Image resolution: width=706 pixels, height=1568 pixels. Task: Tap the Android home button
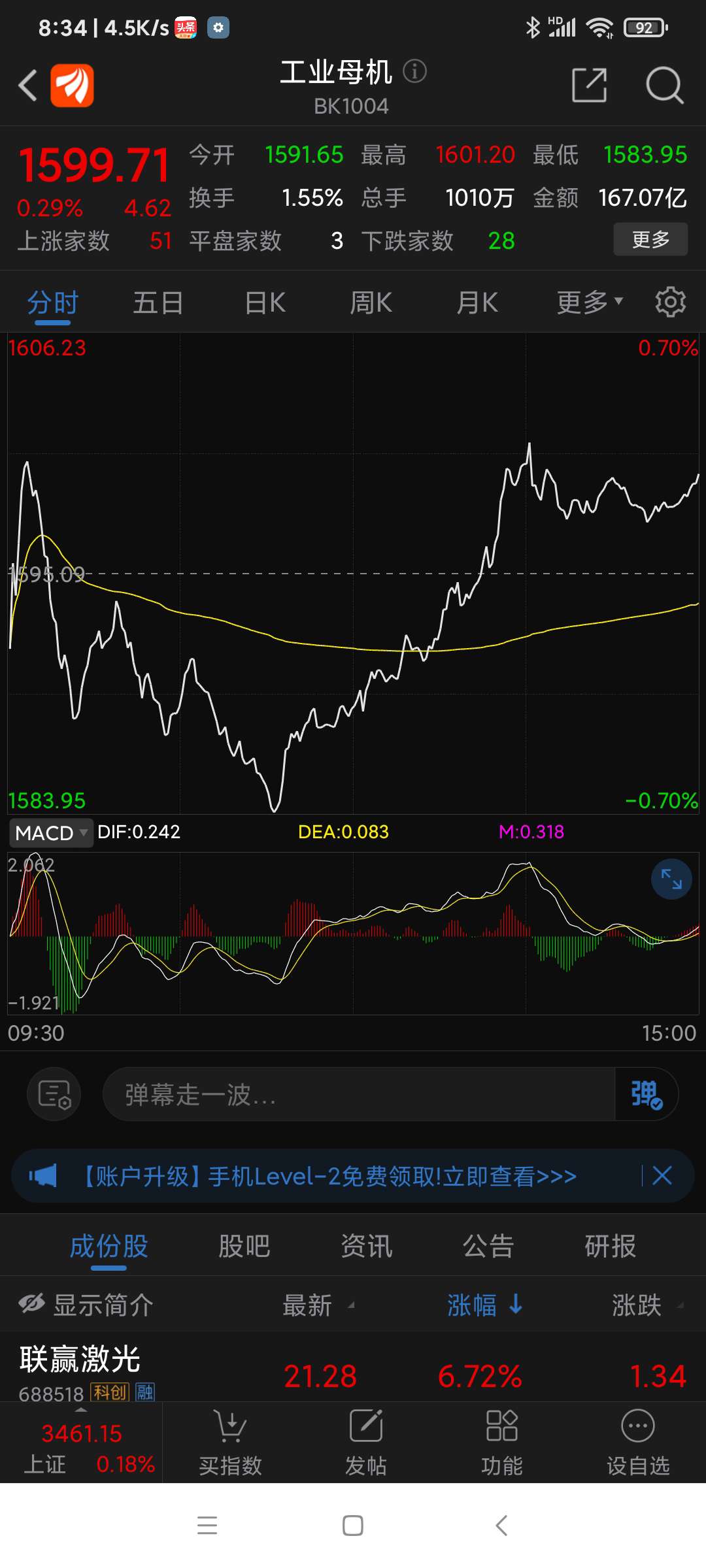coord(353,1526)
